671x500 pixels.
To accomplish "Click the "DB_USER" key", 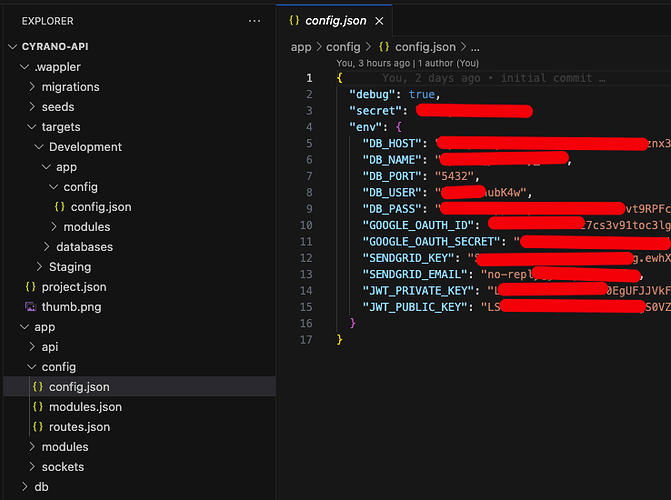I will (x=392, y=193).
